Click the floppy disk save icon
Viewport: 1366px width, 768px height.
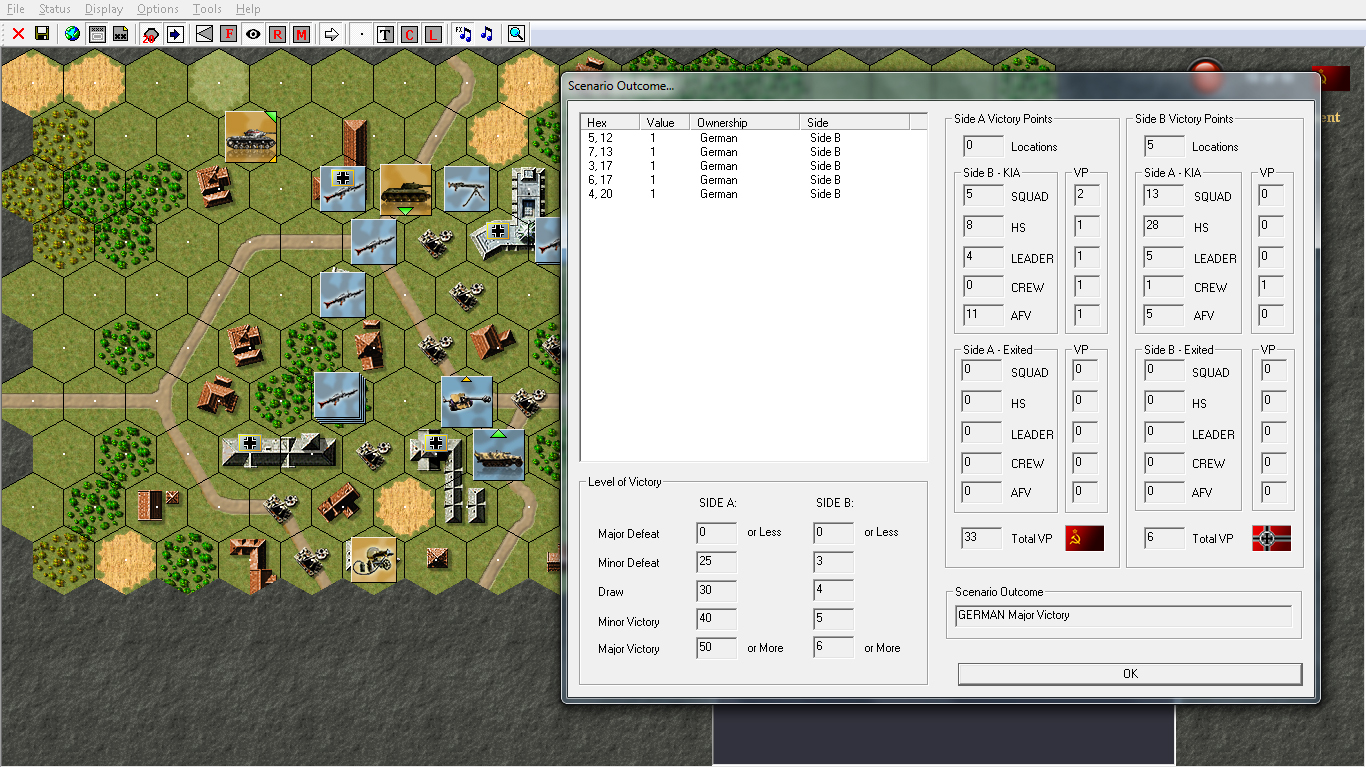tap(42, 34)
